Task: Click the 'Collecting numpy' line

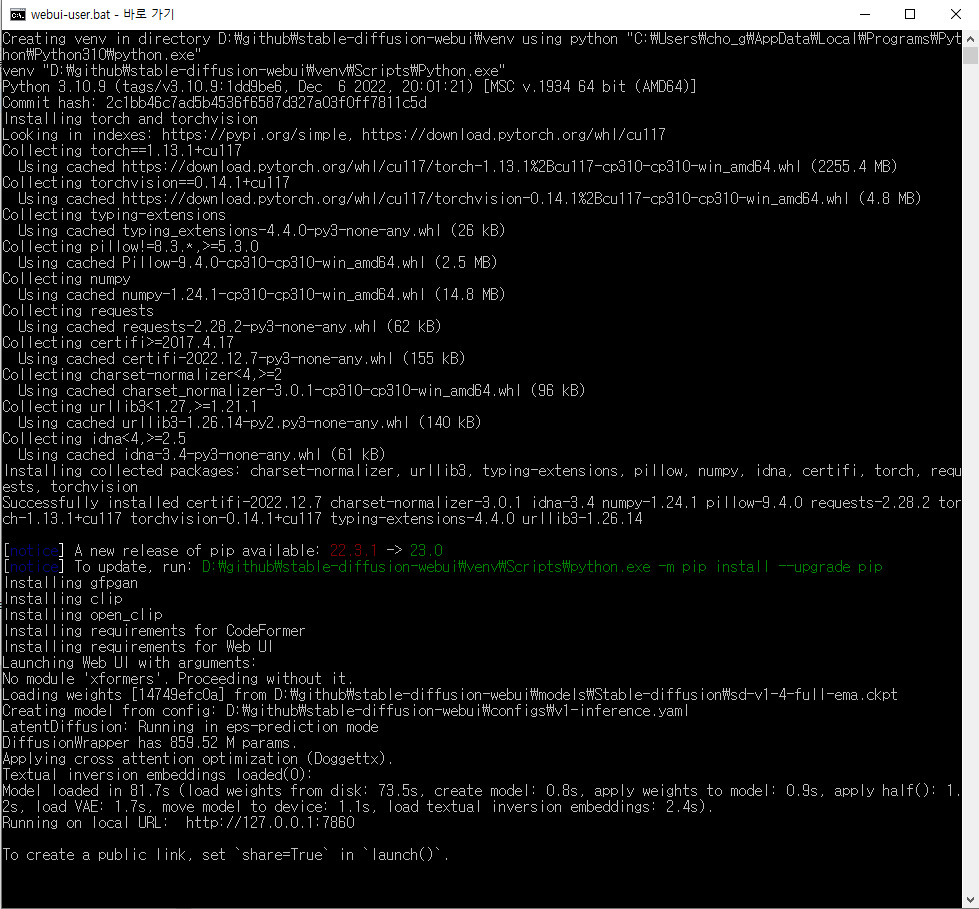Action: tap(67, 278)
